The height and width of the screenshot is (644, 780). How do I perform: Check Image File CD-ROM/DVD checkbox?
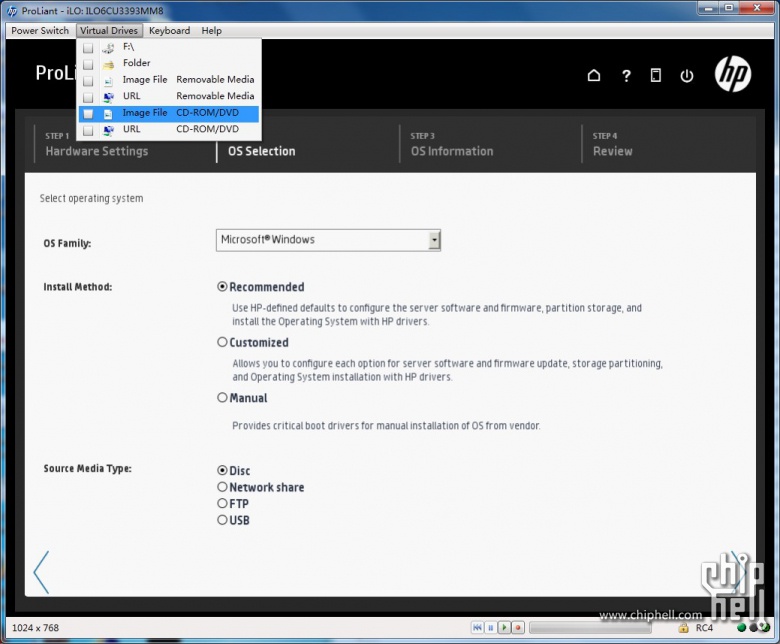point(88,114)
